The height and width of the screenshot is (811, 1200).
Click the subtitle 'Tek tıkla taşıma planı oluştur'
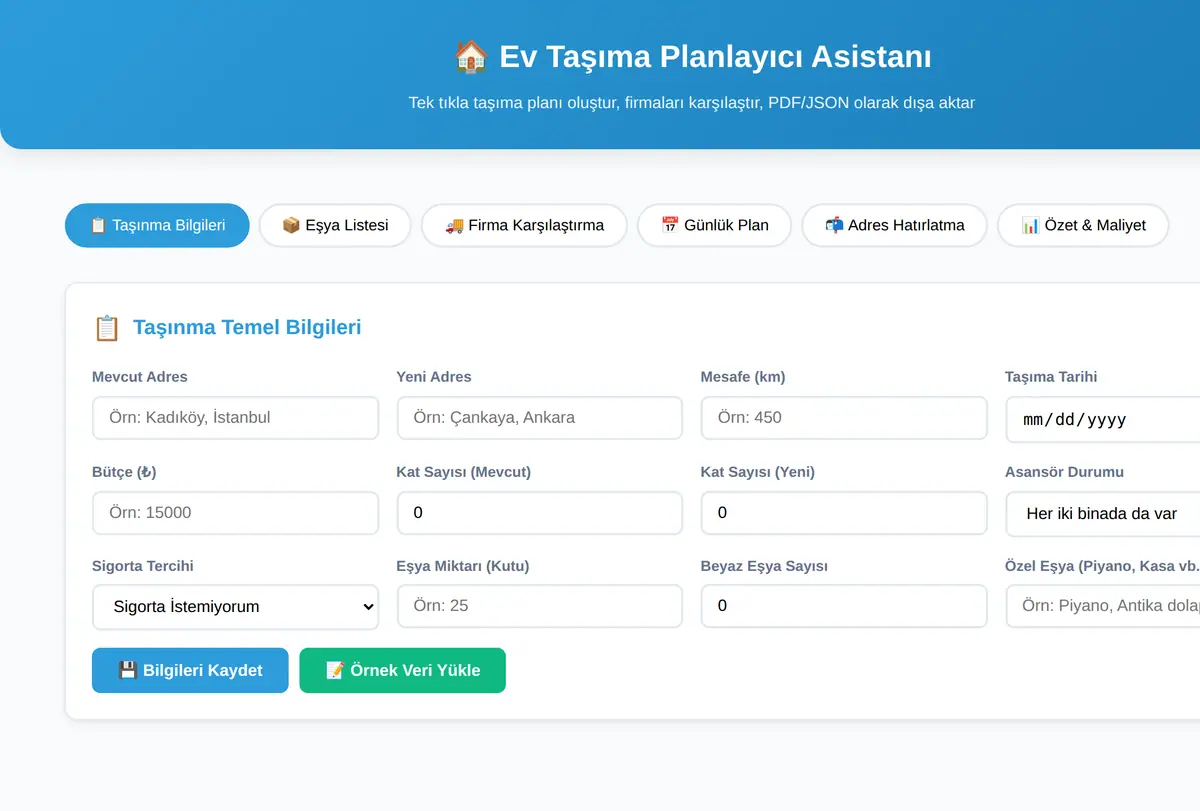[x=510, y=102]
